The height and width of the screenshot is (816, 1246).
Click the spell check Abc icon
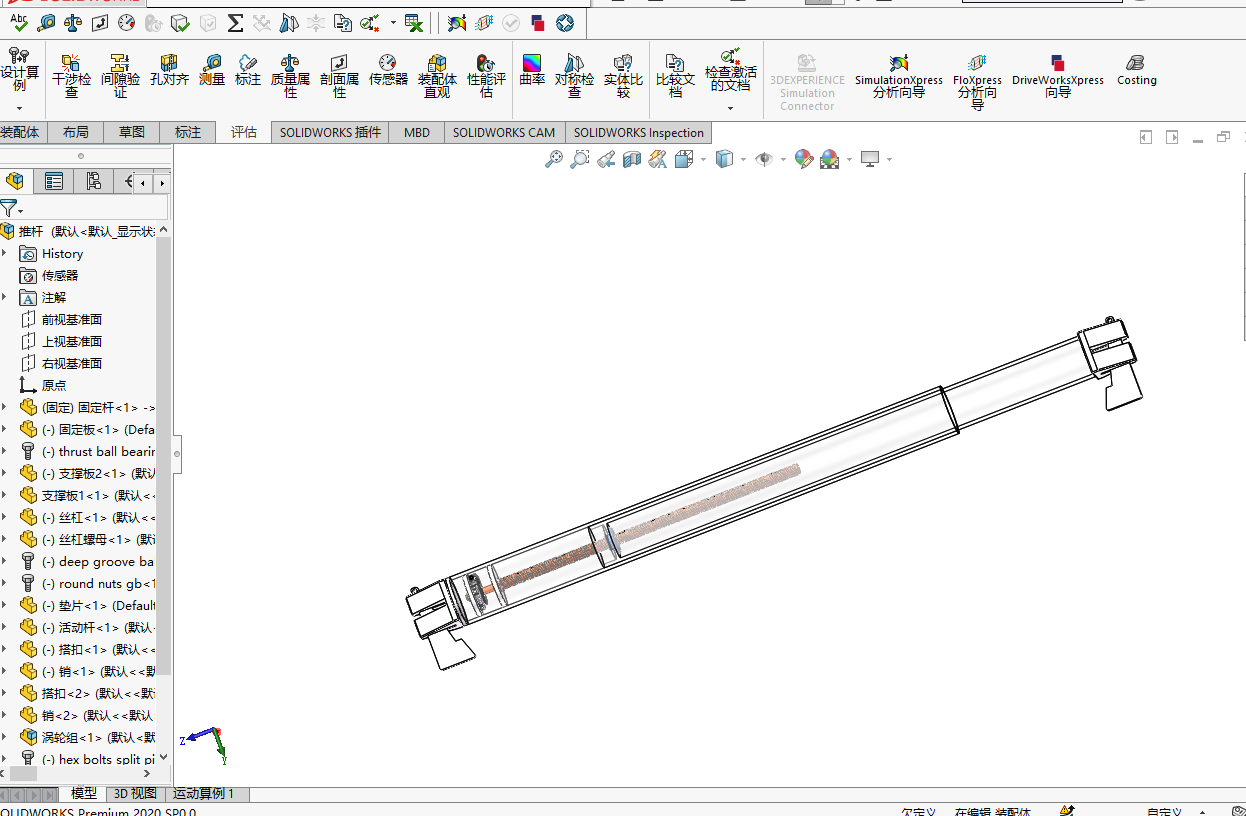(20, 22)
